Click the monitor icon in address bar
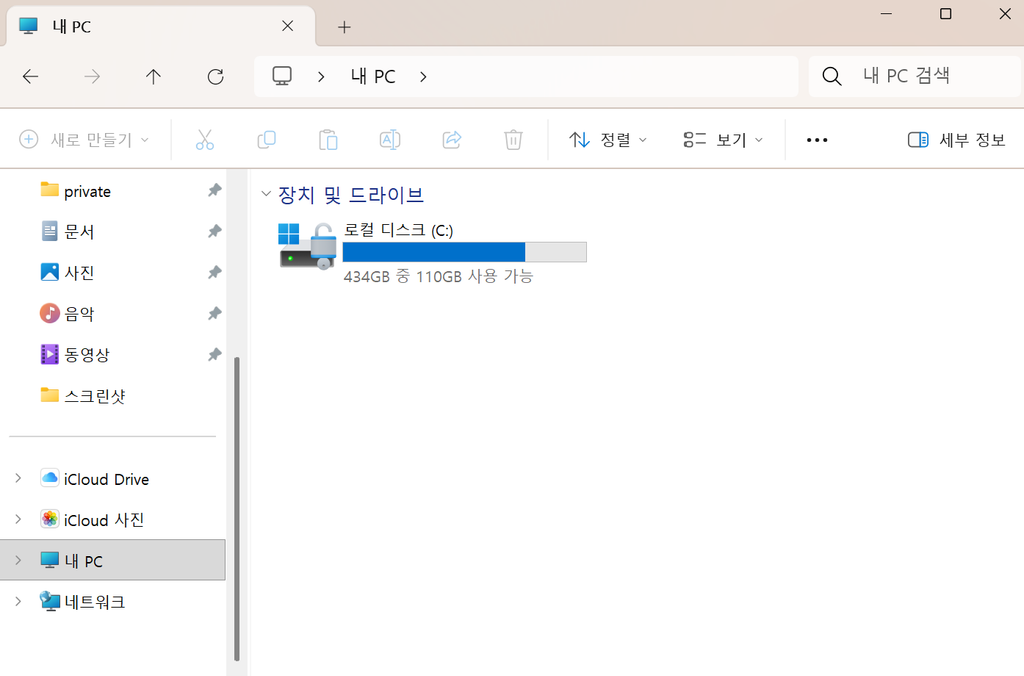Screen dimensions: 1024x676 pyautogui.click(x=282, y=76)
